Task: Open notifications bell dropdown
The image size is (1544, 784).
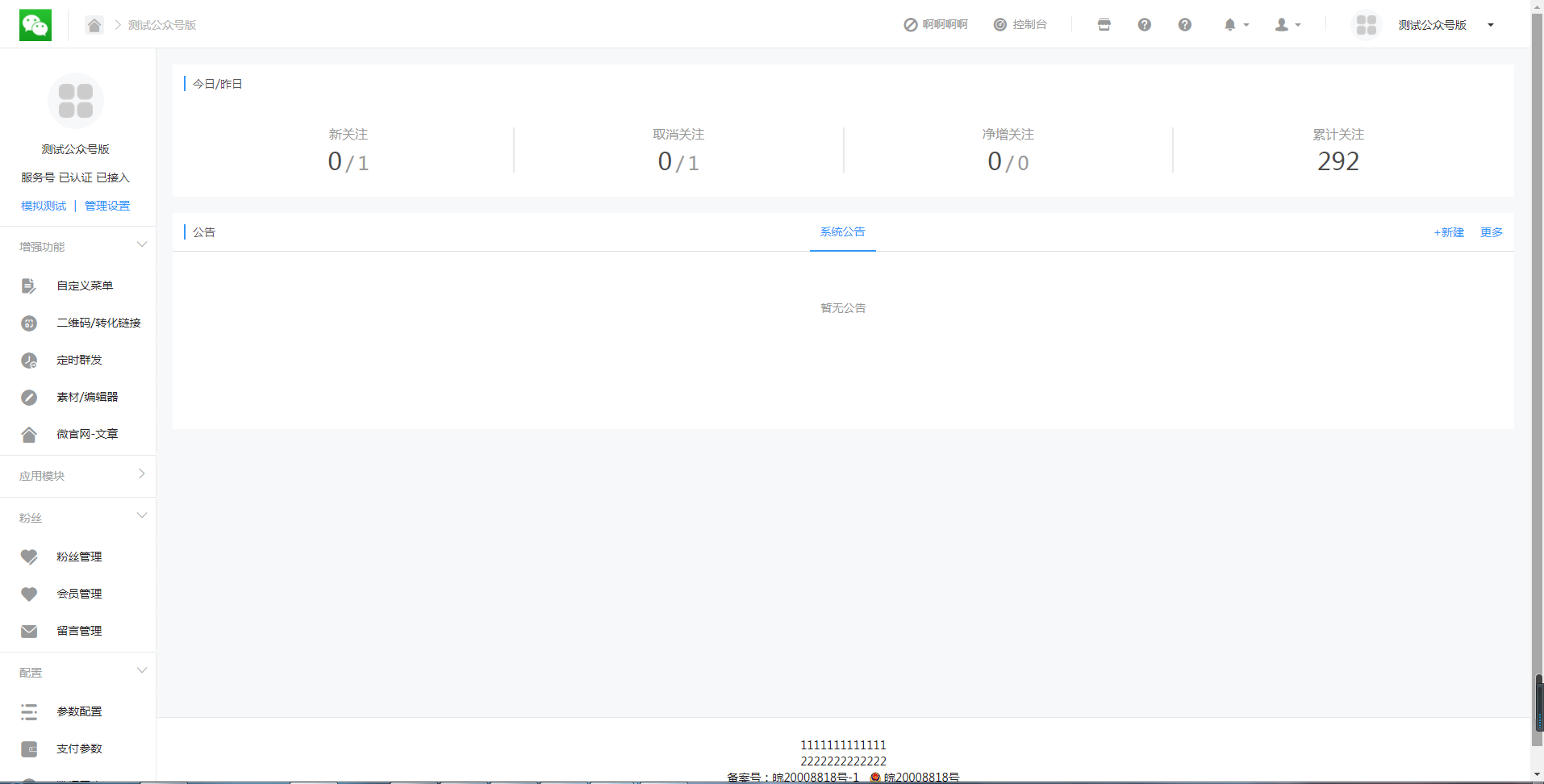Action: click(x=1236, y=25)
